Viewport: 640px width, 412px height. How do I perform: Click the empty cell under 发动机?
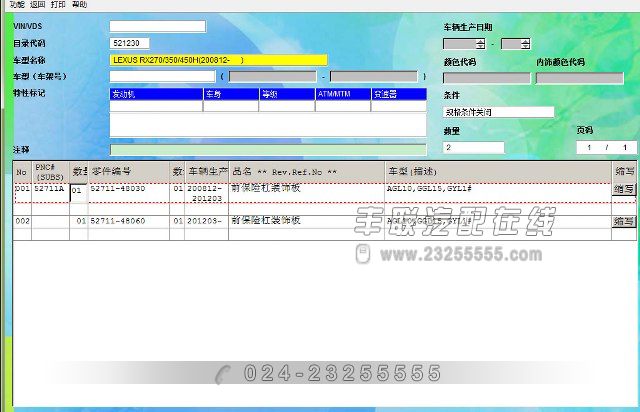click(x=156, y=106)
